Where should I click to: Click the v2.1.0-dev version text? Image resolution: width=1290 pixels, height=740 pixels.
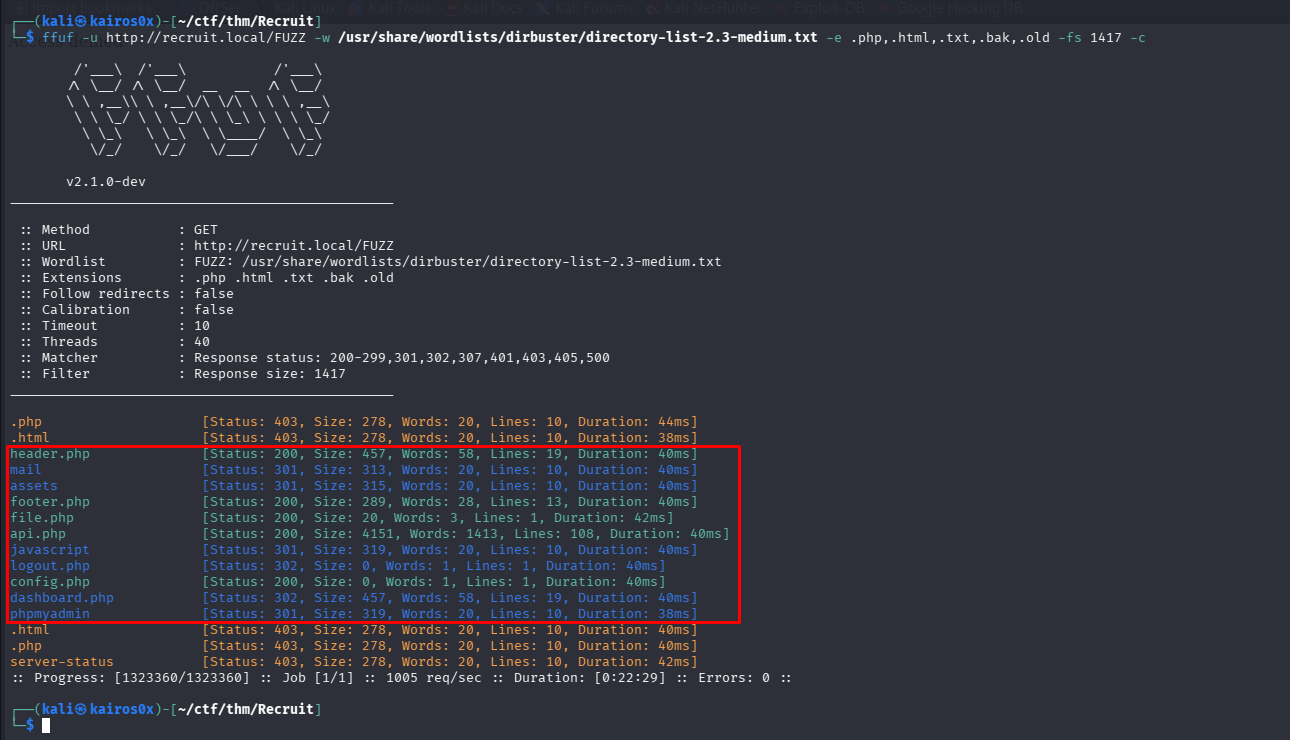(x=106, y=182)
